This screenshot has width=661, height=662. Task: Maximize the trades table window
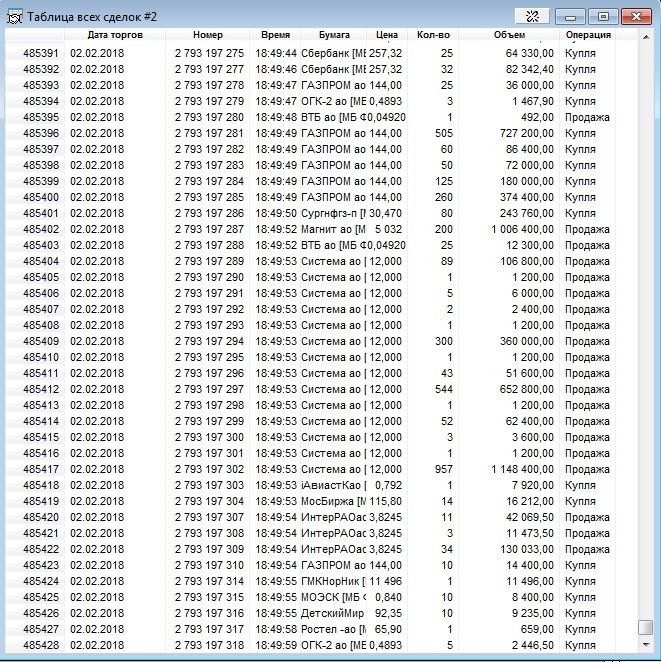click(x=604, y=17)
